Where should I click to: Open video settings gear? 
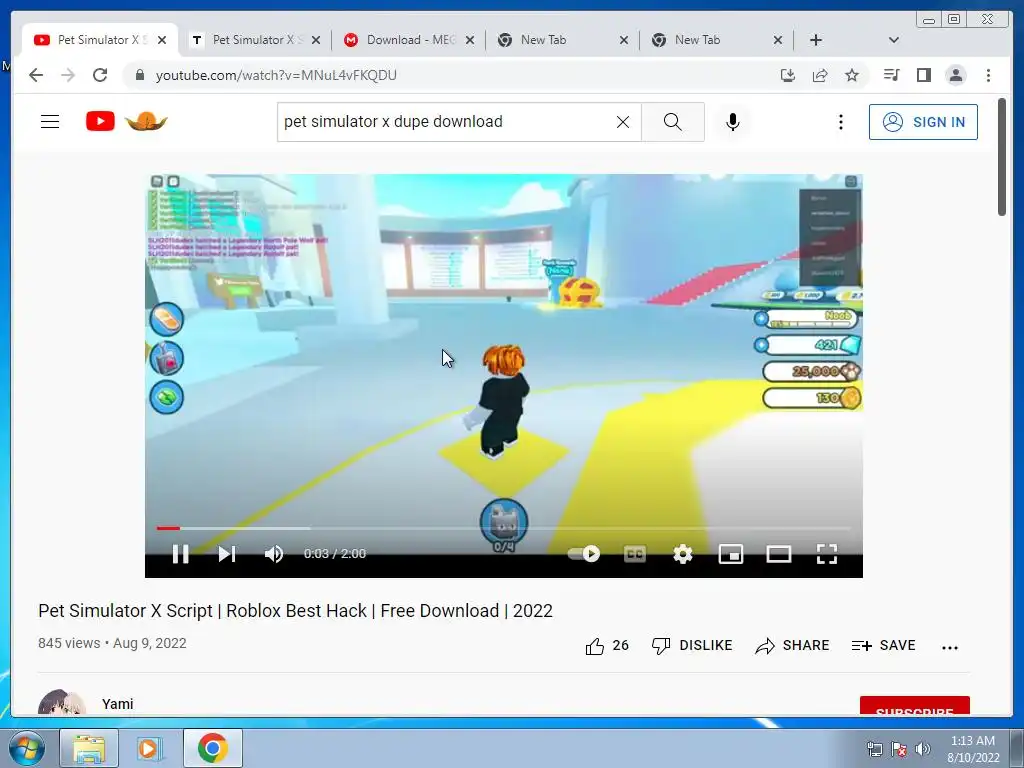(682, 554)
